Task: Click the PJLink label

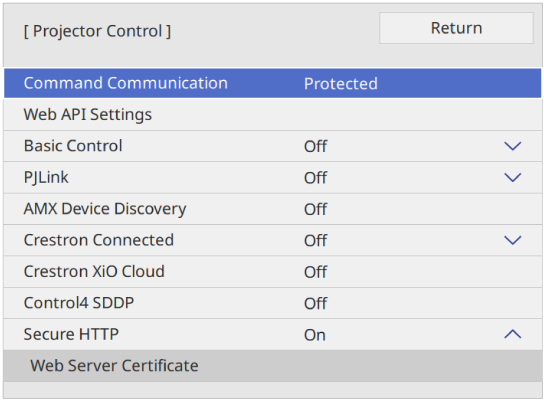Action: tap(46, 178)
